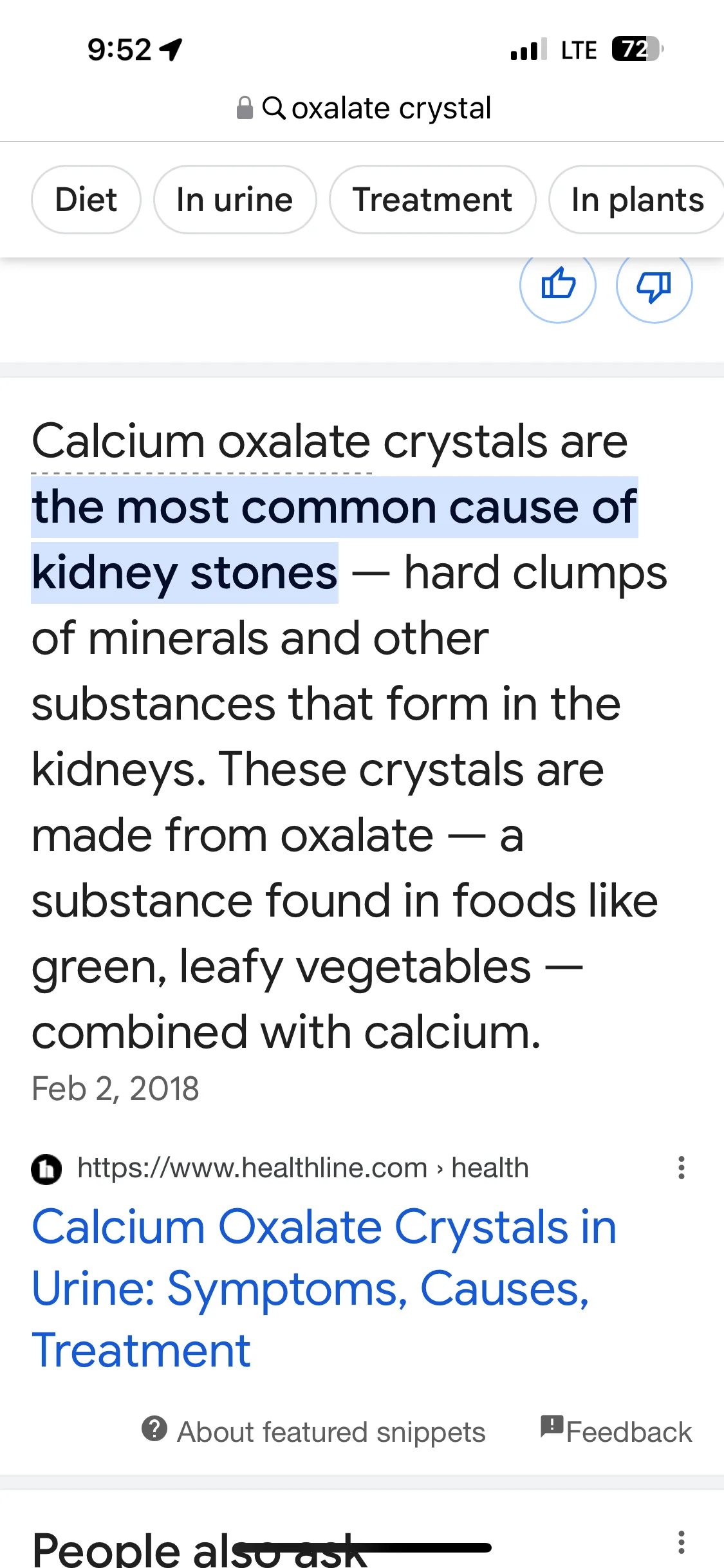Tap the location arrow in status bar

click(x=171, y=50)
